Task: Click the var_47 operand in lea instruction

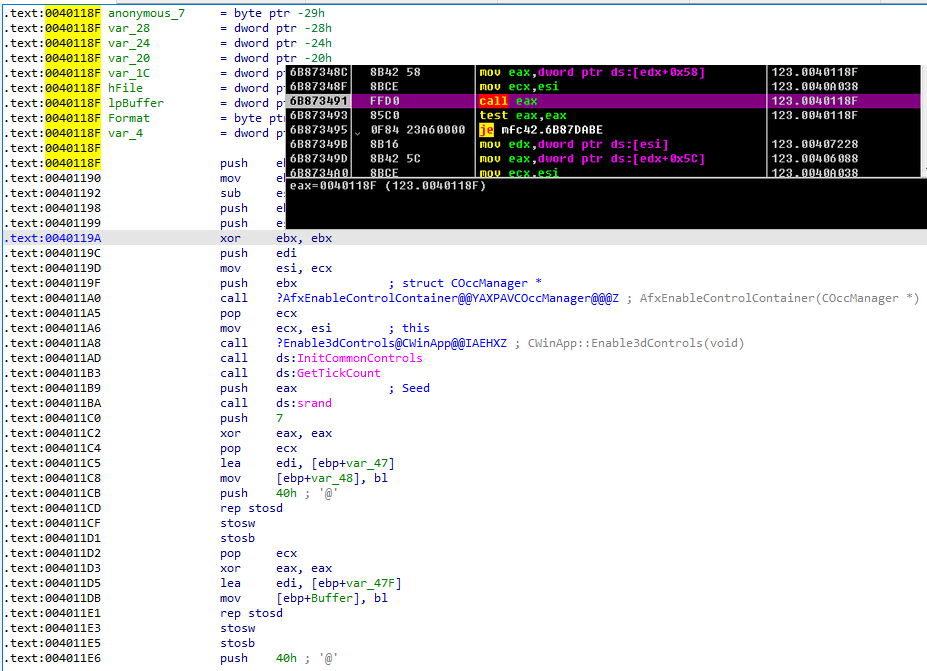Action: (x=367, y=463)
